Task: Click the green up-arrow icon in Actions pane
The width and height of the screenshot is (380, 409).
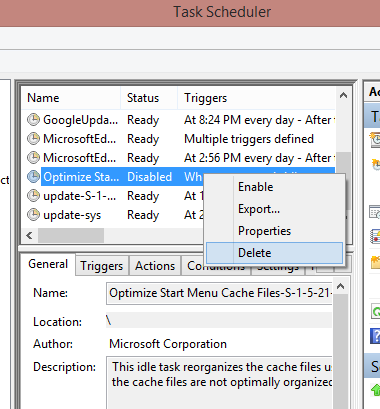Action: click(375, 390)
